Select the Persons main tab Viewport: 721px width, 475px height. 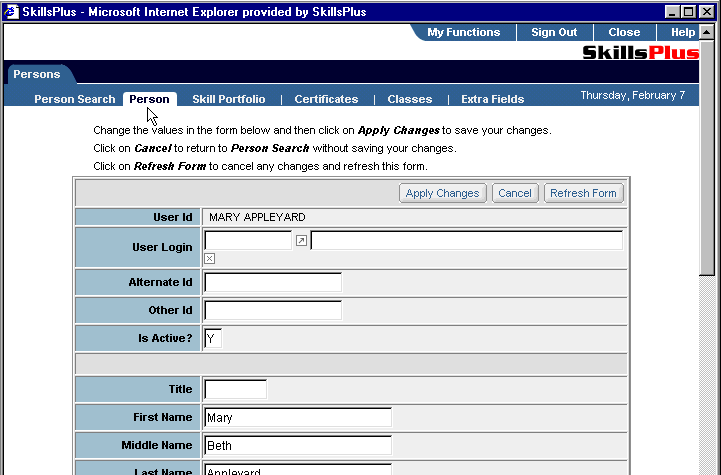pos(37,74)
